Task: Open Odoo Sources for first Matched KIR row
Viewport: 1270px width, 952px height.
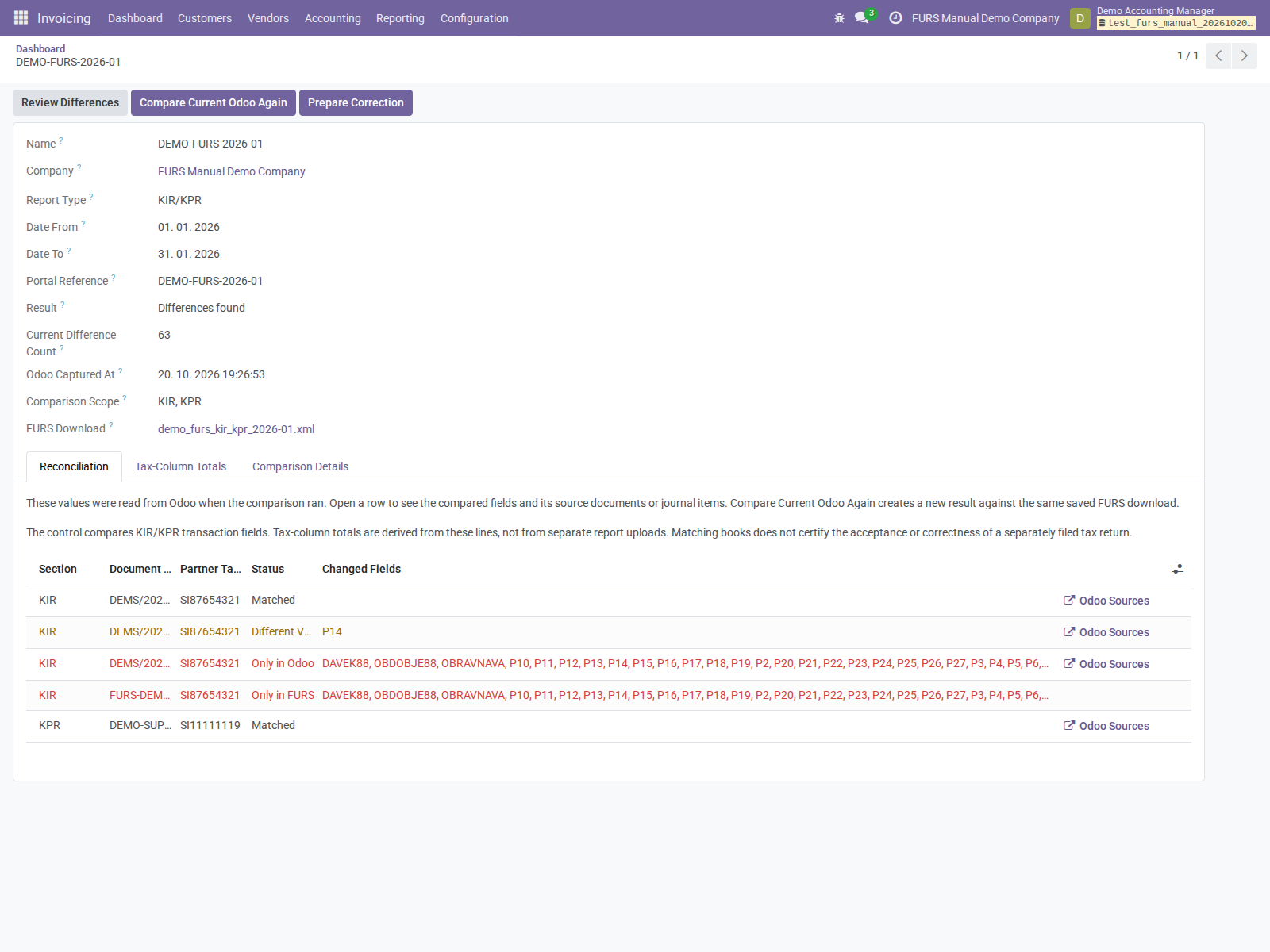Action: (1106, 601)
